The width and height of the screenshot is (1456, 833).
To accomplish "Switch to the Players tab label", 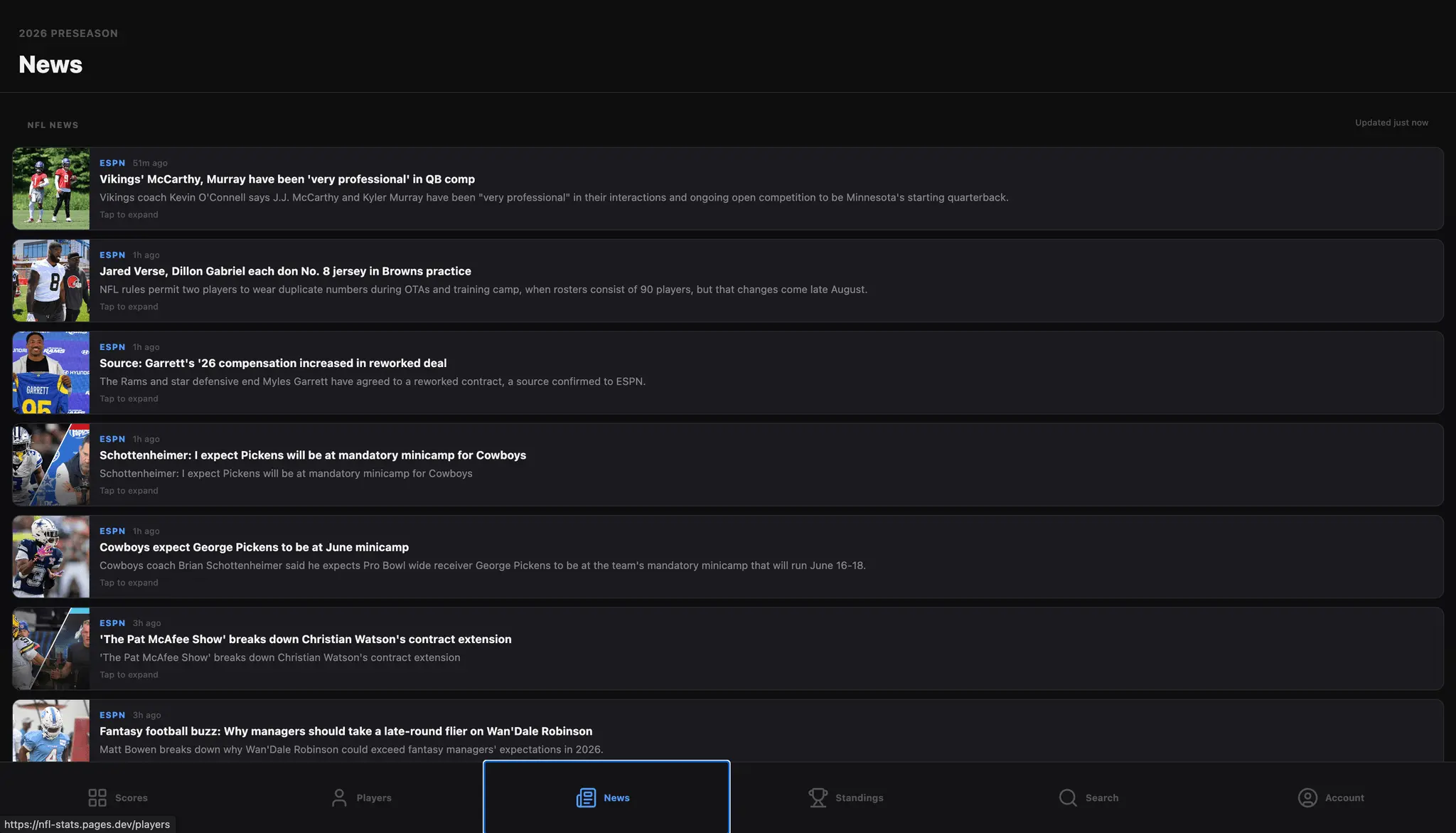I will 374,798.
